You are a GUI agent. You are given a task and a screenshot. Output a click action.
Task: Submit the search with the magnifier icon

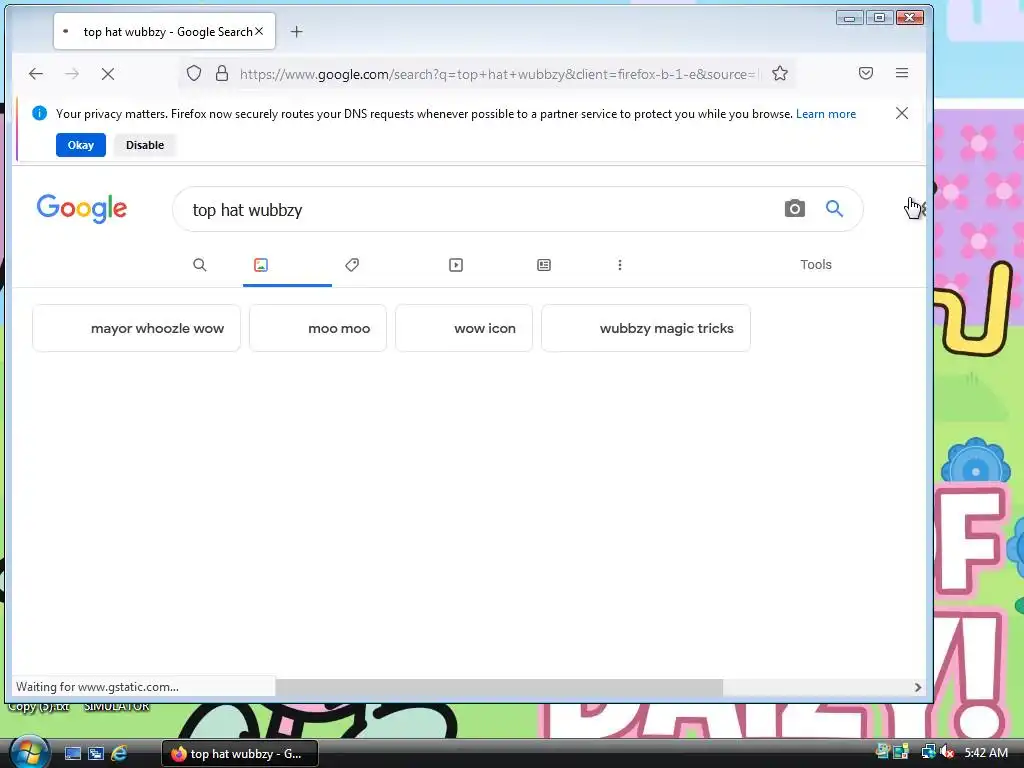[834, 208]
